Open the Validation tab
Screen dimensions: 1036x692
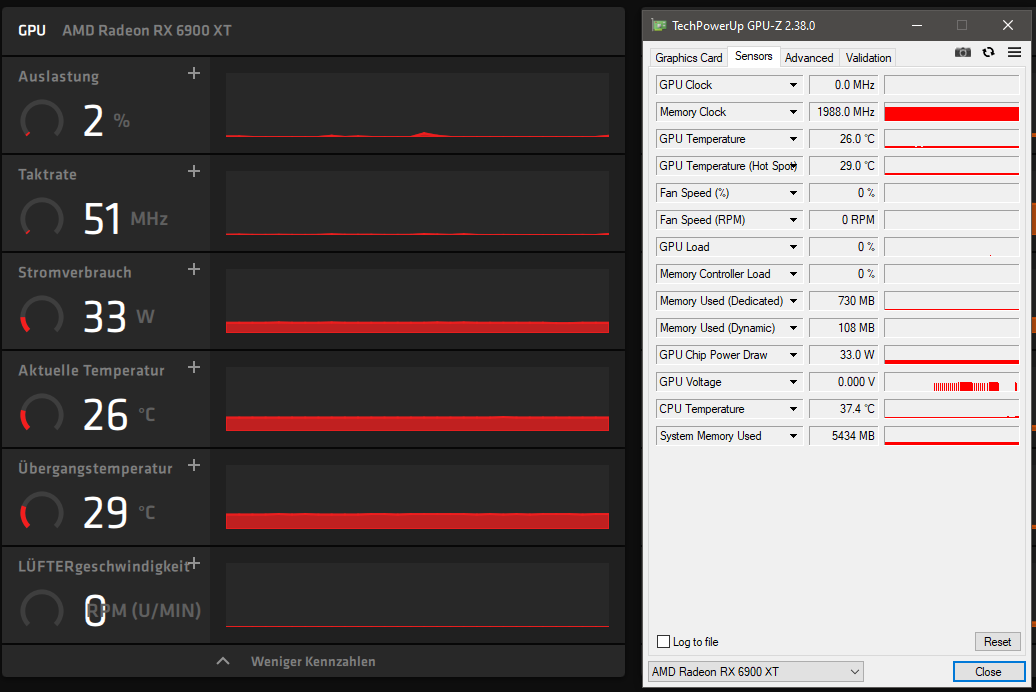coord(868,58)
